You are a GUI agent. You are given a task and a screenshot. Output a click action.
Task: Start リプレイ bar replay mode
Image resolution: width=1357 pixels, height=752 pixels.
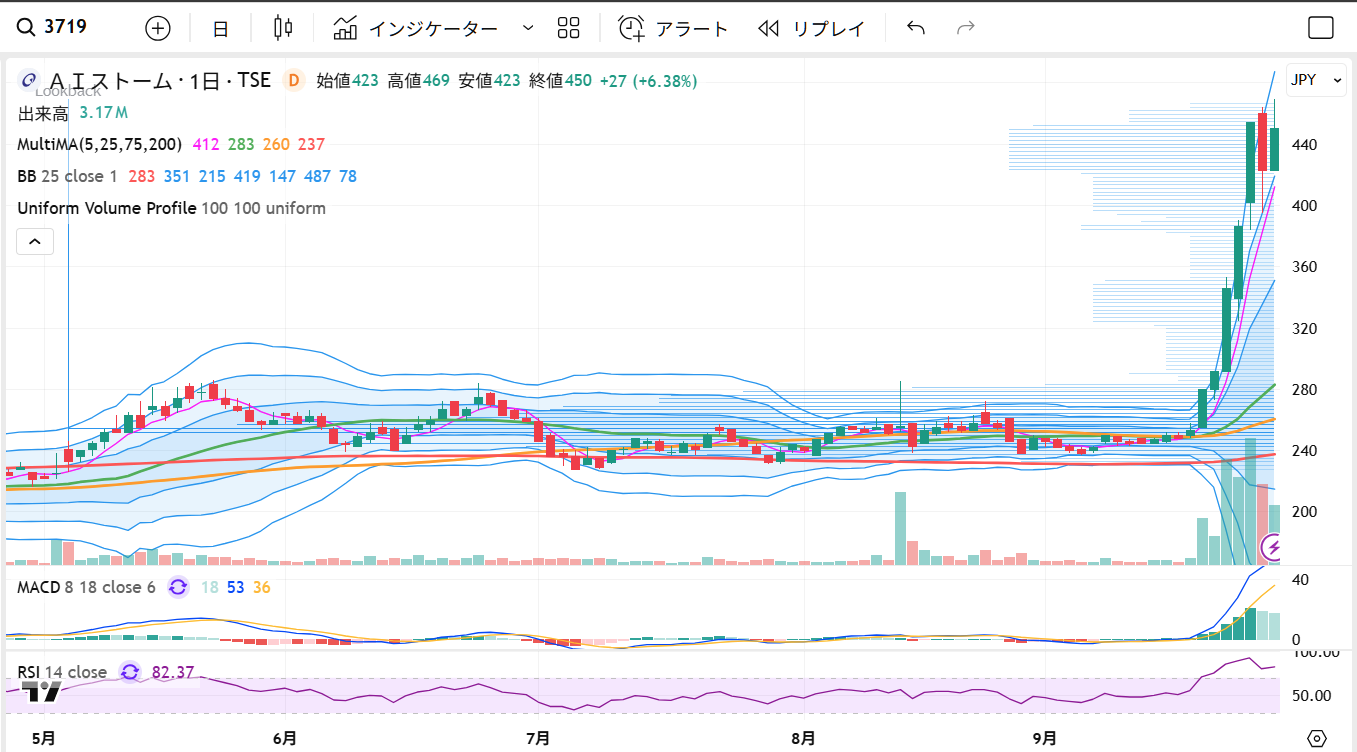[811, 28]
